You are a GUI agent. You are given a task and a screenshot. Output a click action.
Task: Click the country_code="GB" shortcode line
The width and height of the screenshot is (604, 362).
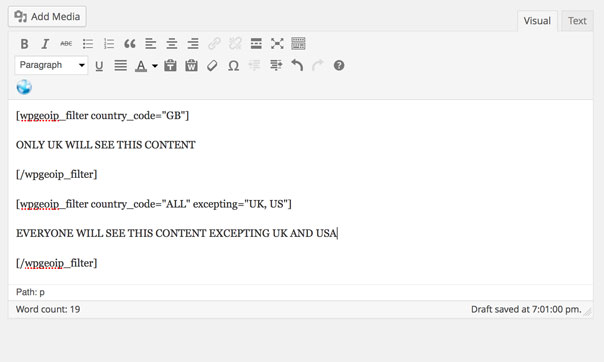102,116
